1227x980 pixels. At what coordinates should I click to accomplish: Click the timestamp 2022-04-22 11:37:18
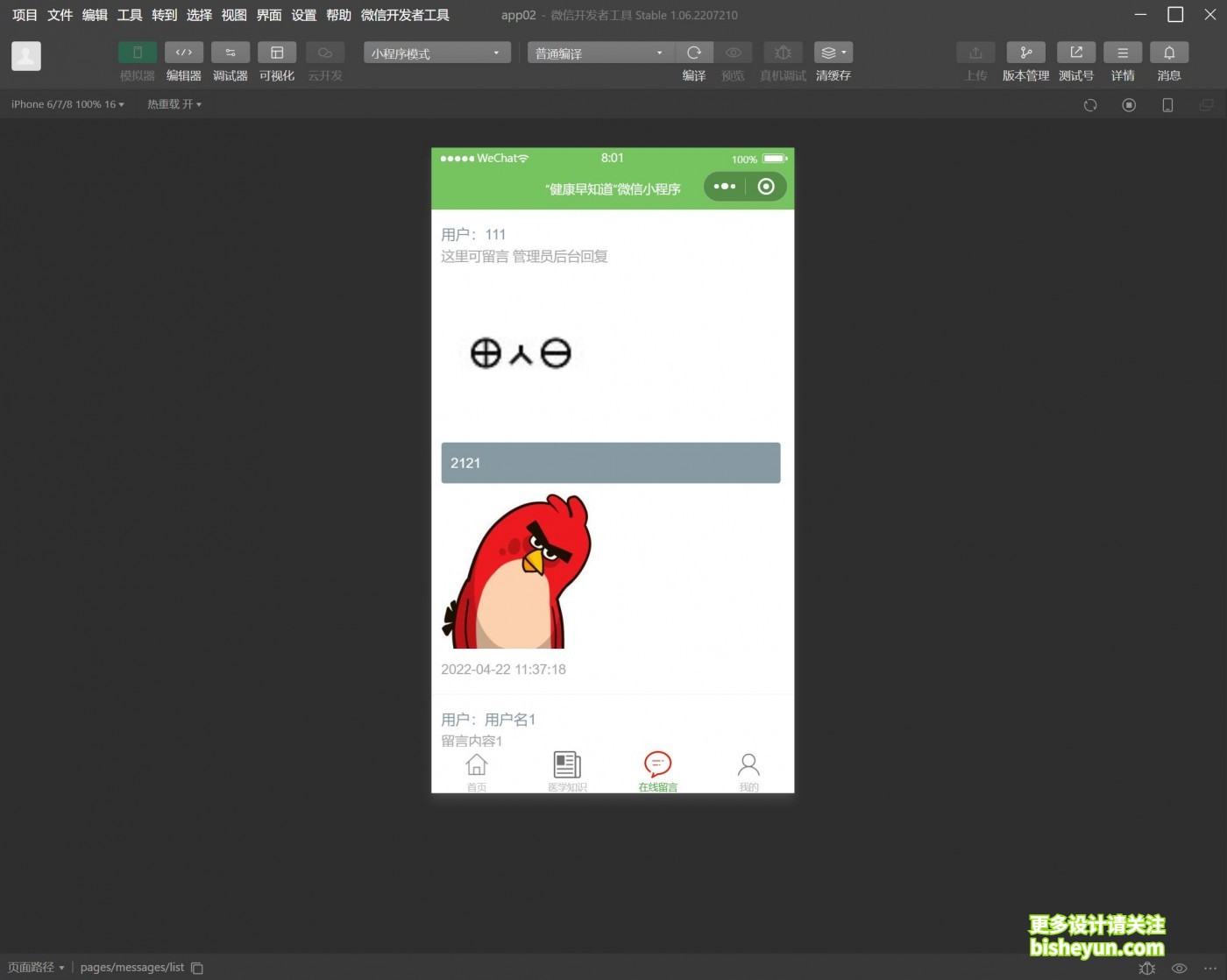tap(503, 669)
